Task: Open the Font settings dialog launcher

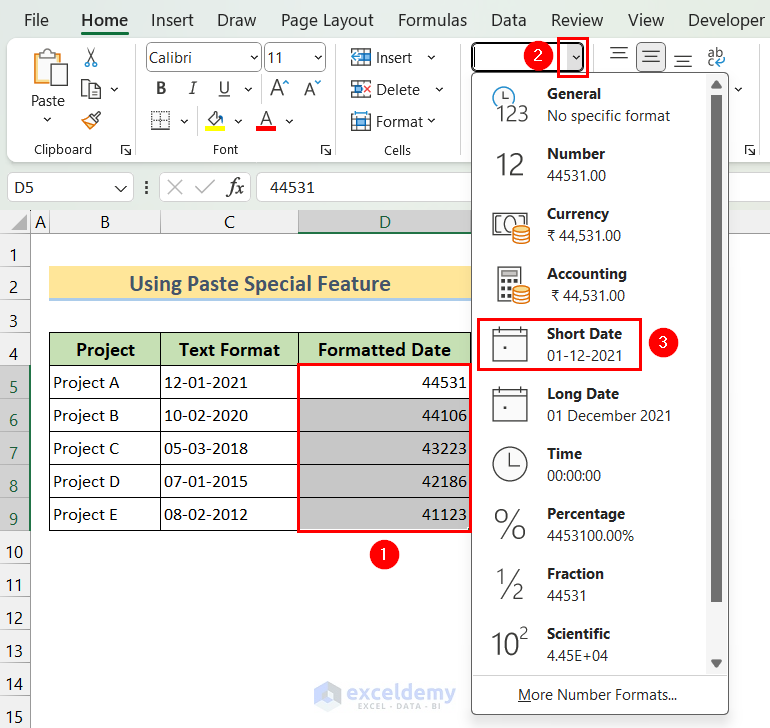Action: tap(326, 150)
